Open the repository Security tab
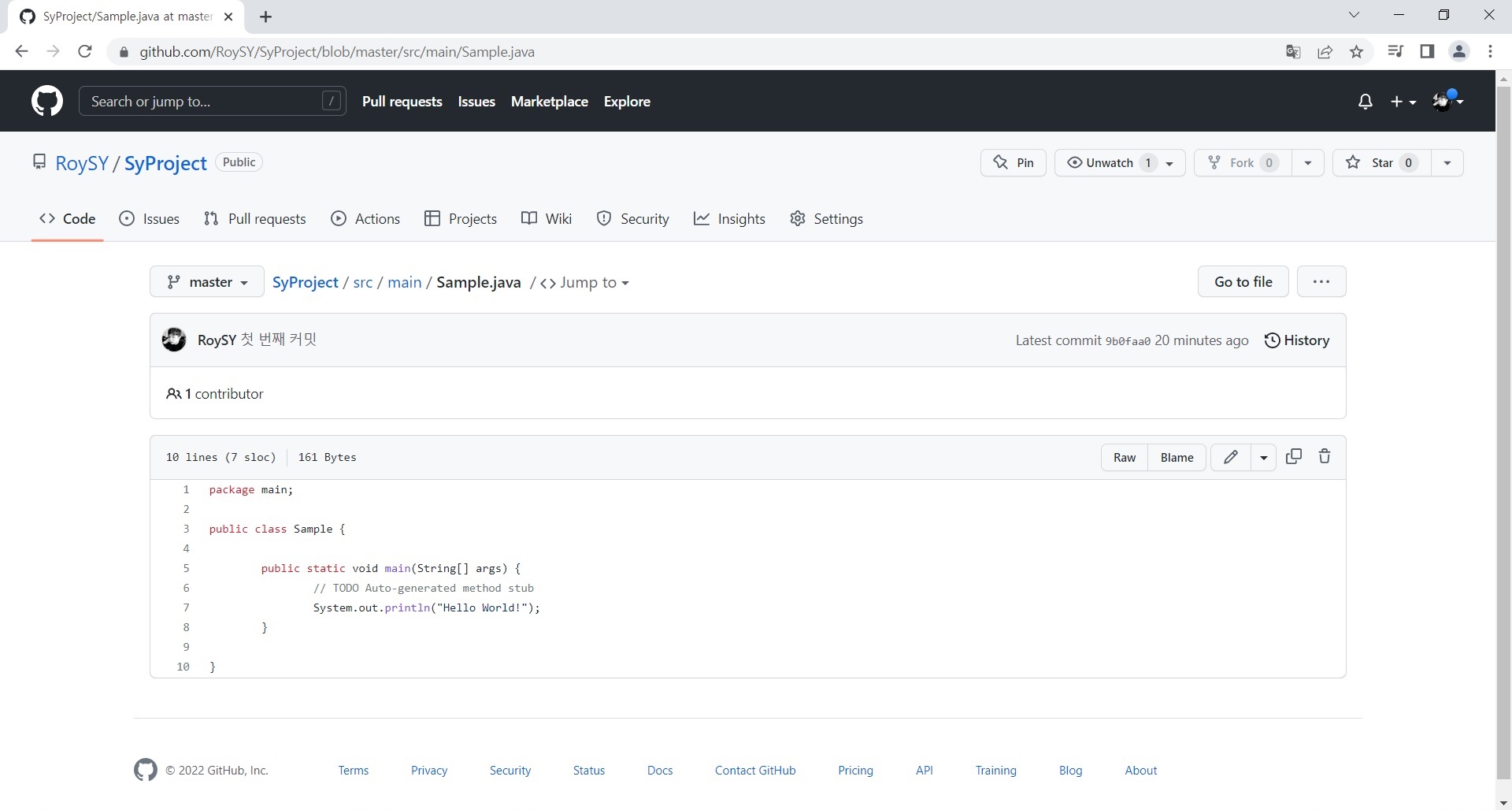This screenshot has width=1512, height=810. pos(633,219)
